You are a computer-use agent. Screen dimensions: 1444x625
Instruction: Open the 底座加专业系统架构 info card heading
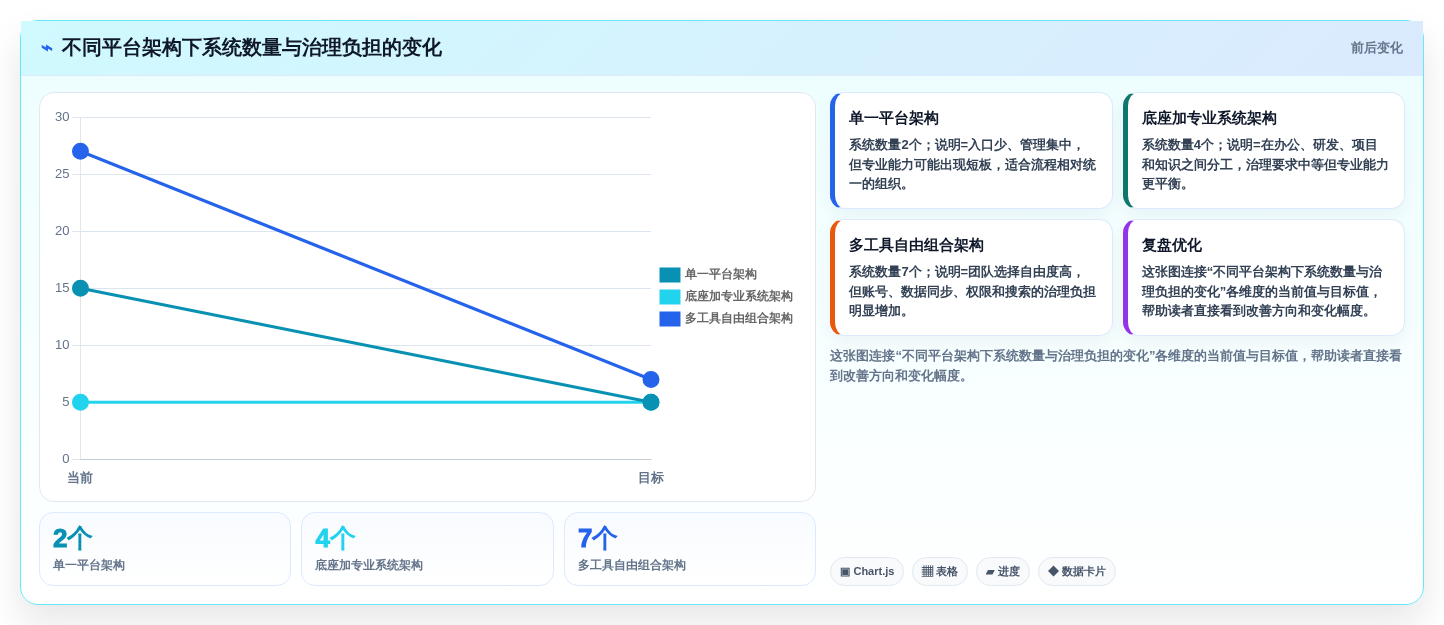(1209, 118)
